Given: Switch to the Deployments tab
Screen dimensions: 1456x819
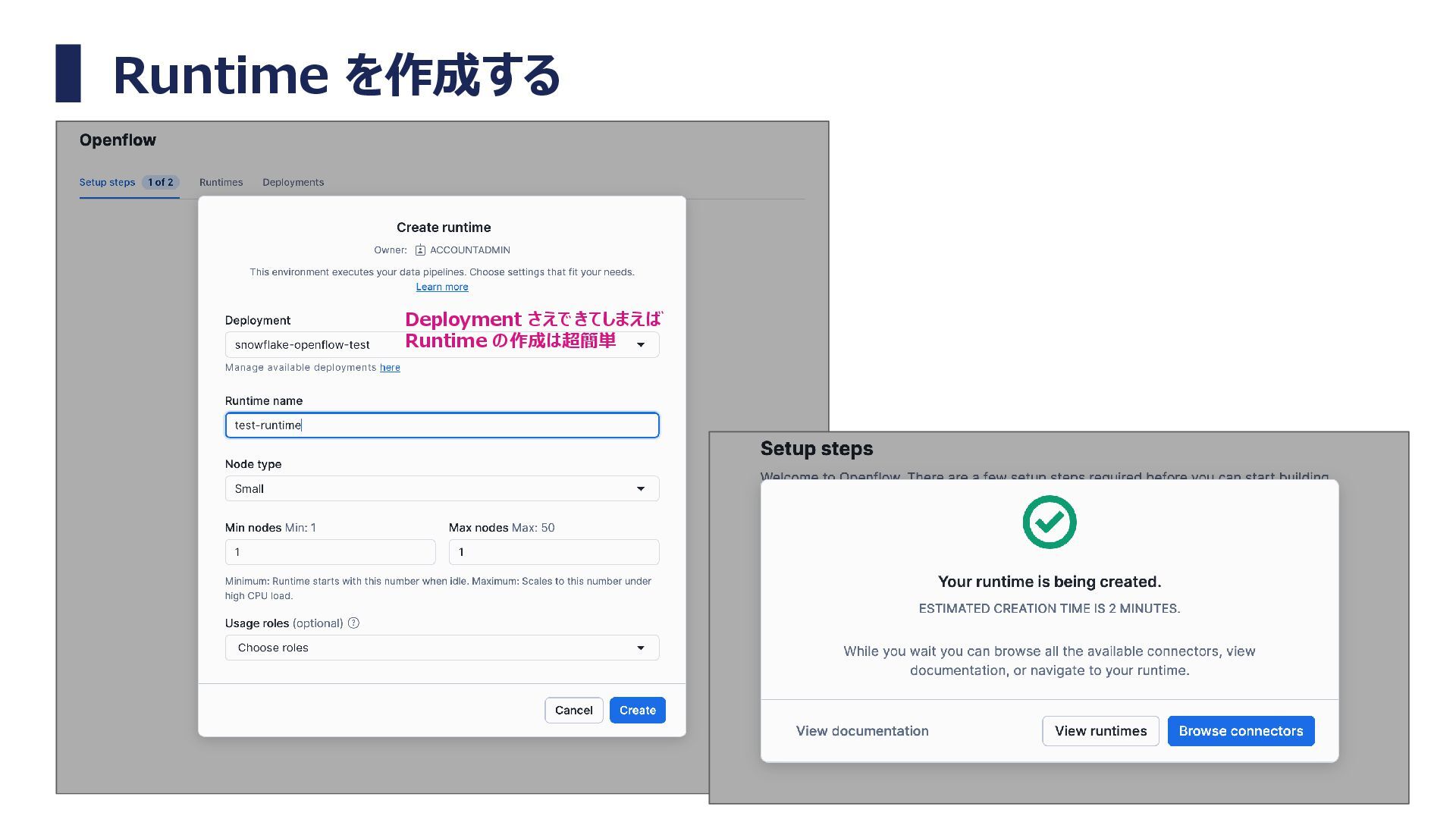Looking at the screenshot, I should [x=293, y=183].
